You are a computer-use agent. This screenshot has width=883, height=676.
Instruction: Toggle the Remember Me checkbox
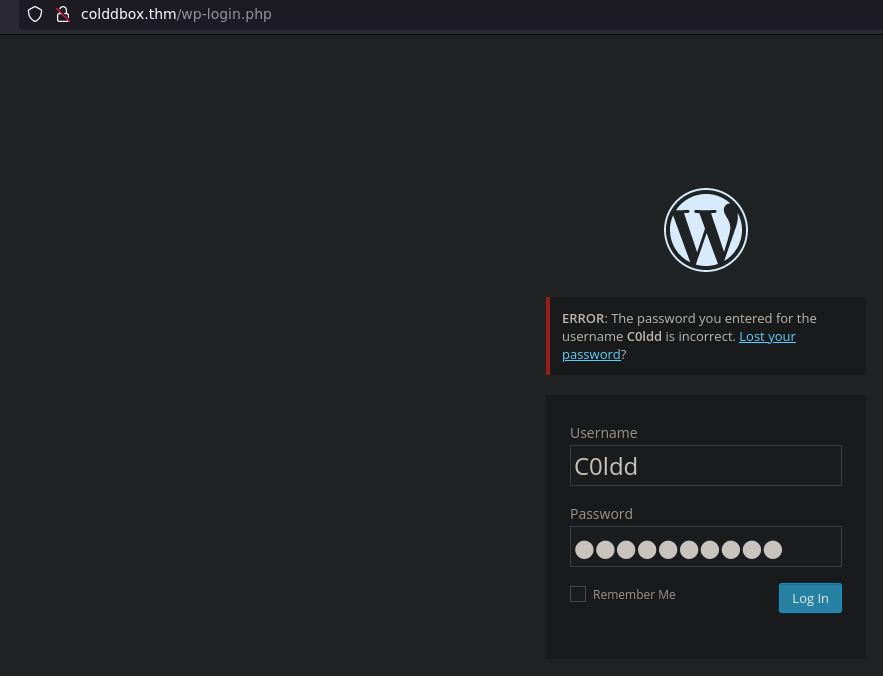(578, 594)
